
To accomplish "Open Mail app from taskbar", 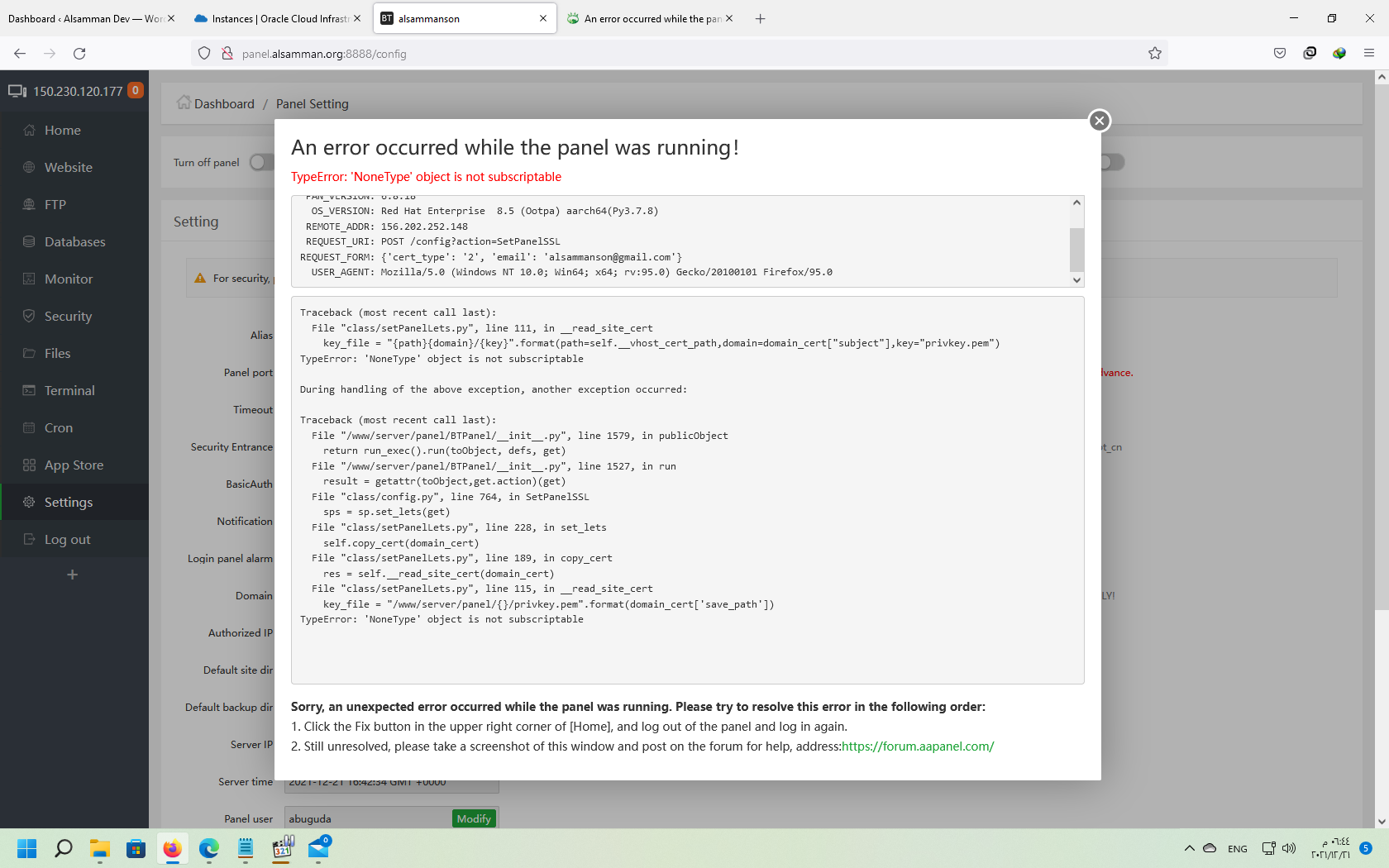I will coord(319,848).
